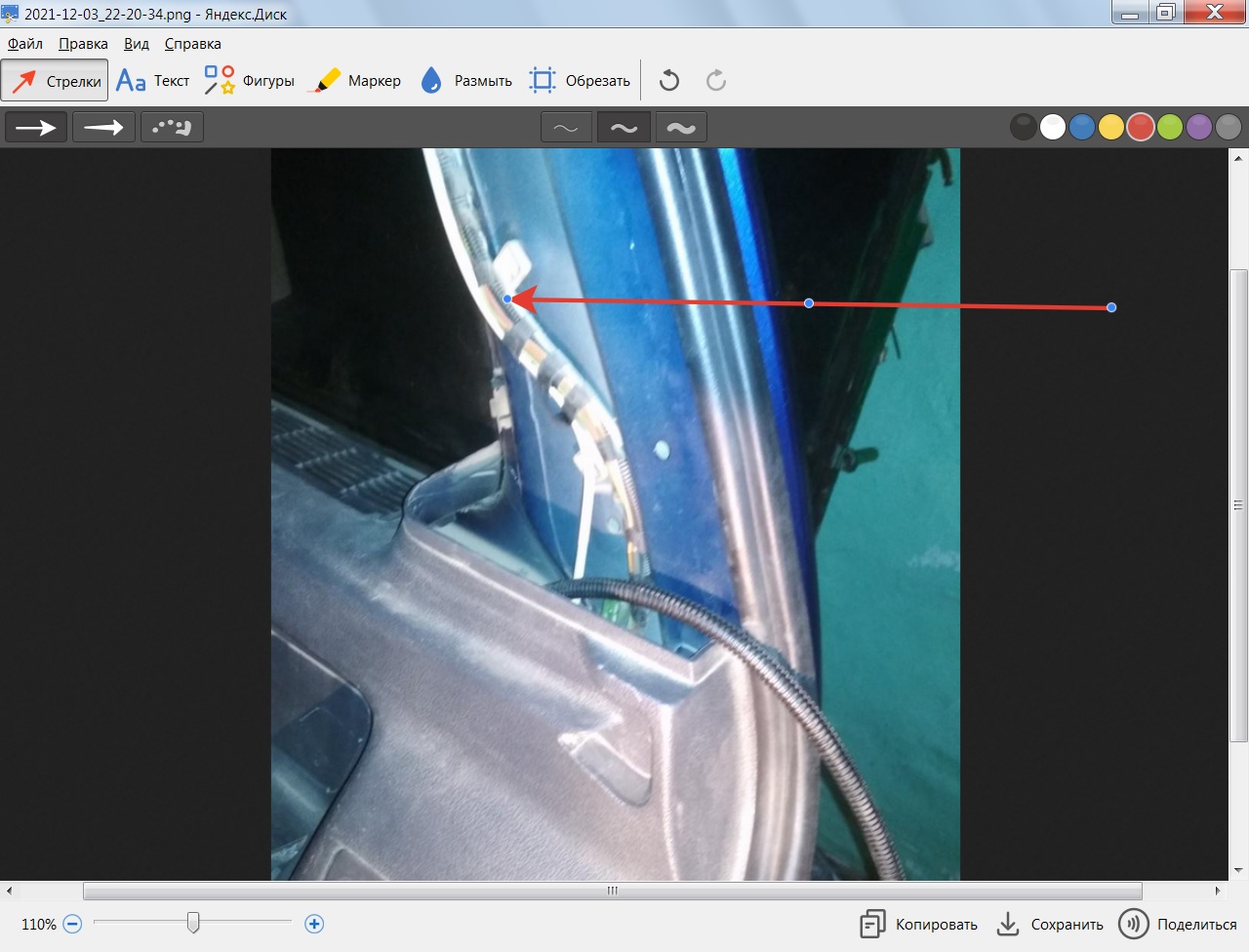Set arrow color to yellow
Viewport: 1249px width, 952px height.
pyautogui.click(x=1111, y=127)
